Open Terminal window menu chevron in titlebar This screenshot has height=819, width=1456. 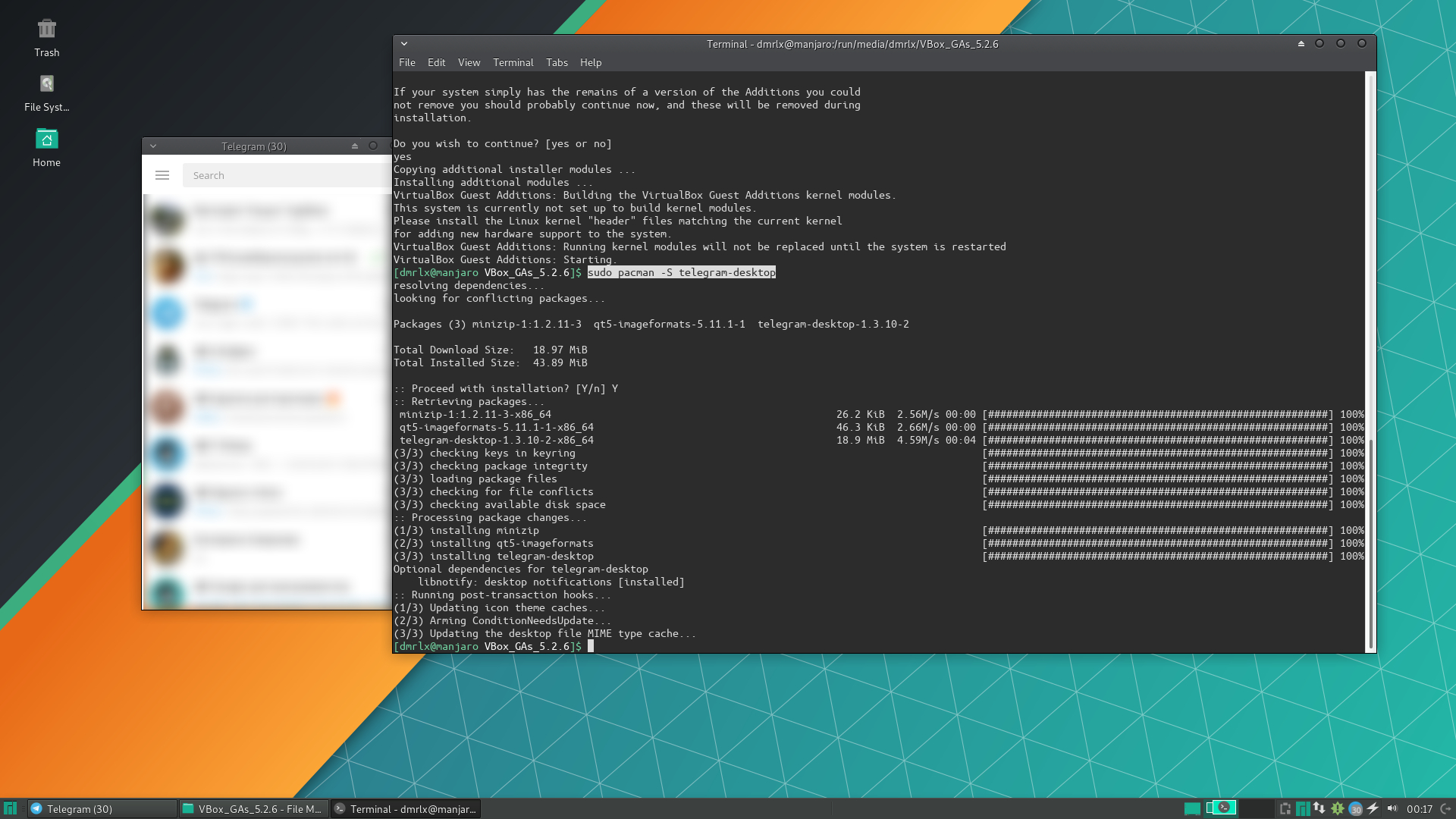(404, 44)
